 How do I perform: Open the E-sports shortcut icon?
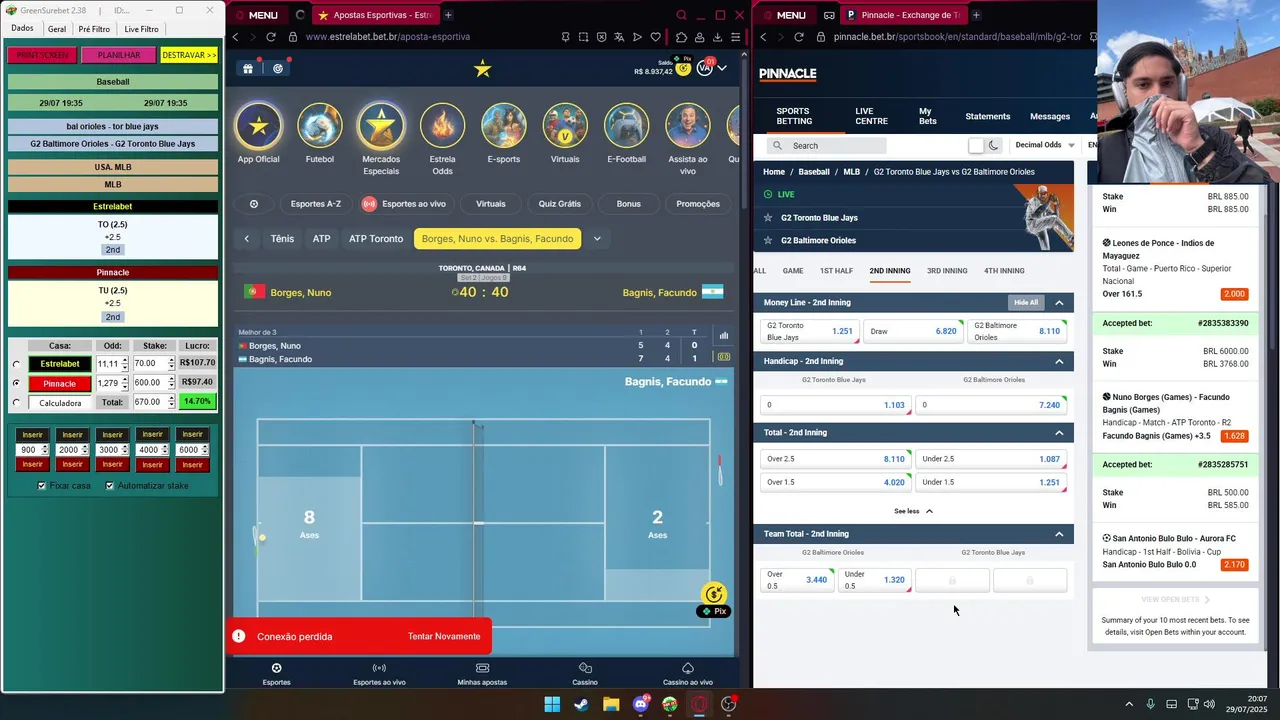coord(504,126)
